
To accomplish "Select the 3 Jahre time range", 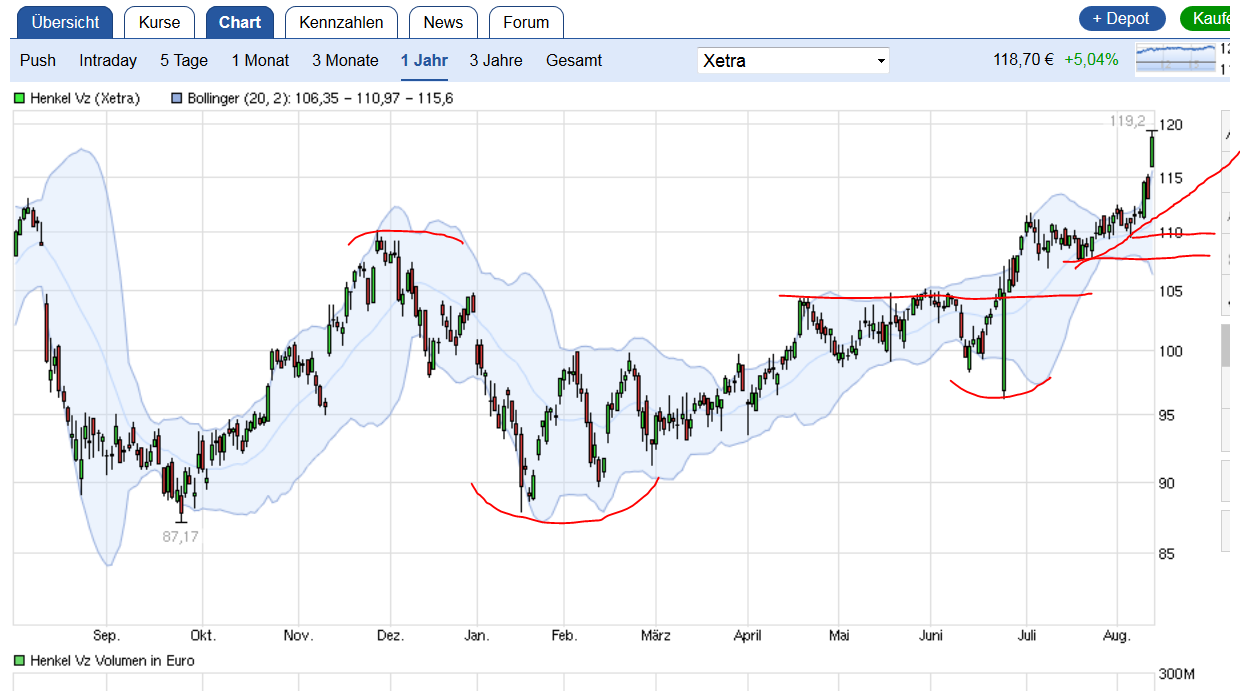I will point(496,61).
